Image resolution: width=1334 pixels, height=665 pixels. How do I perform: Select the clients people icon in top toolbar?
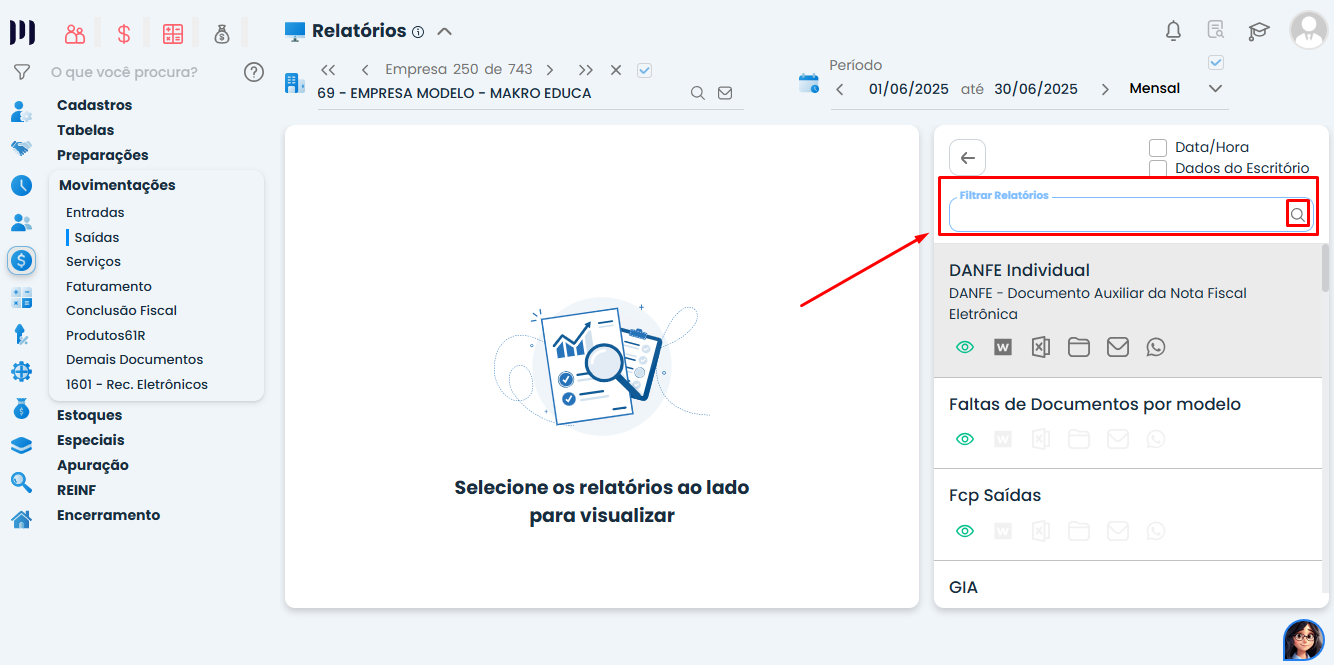(x=74, y=33)
